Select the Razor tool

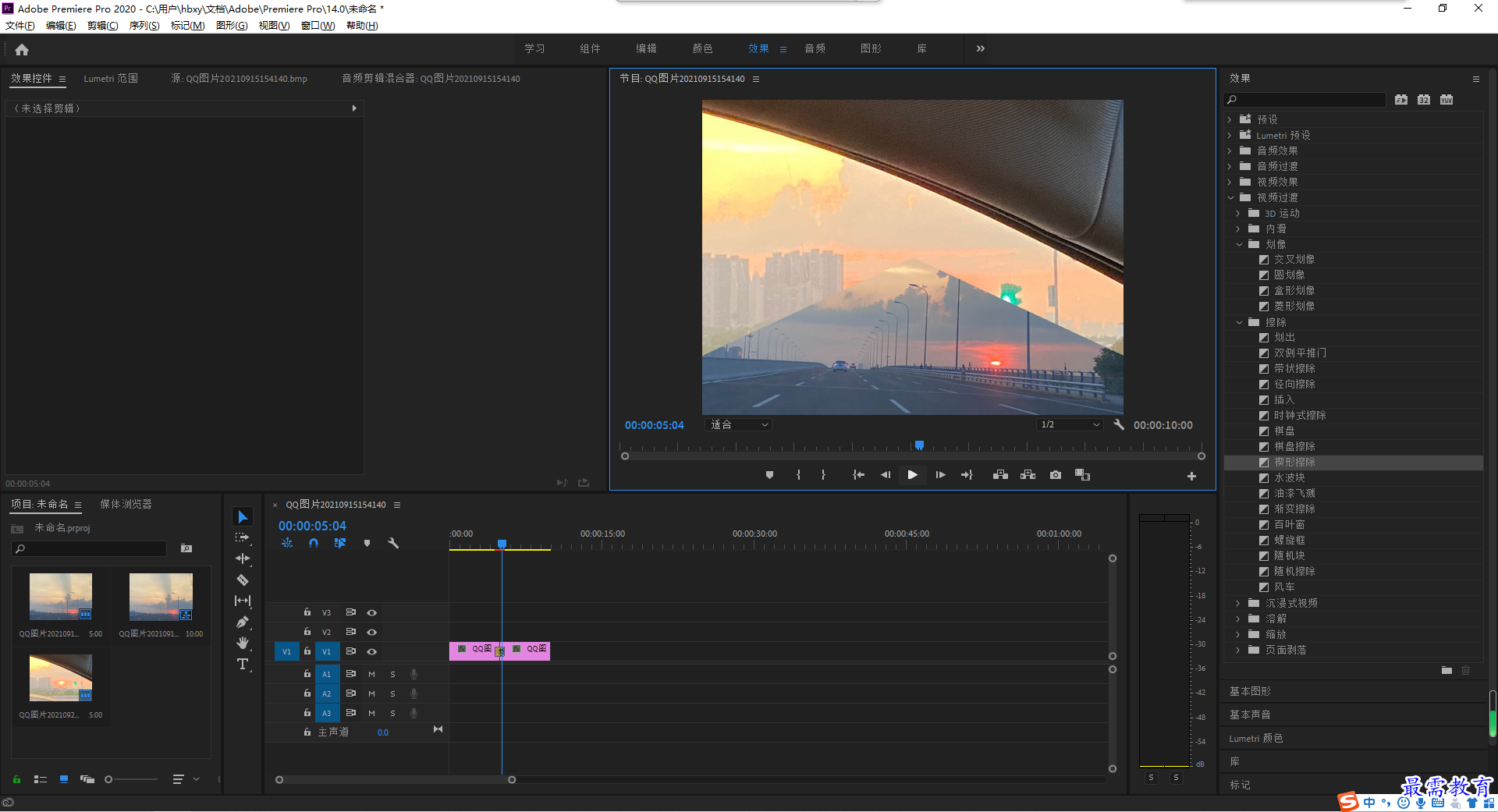click(243, 580)
